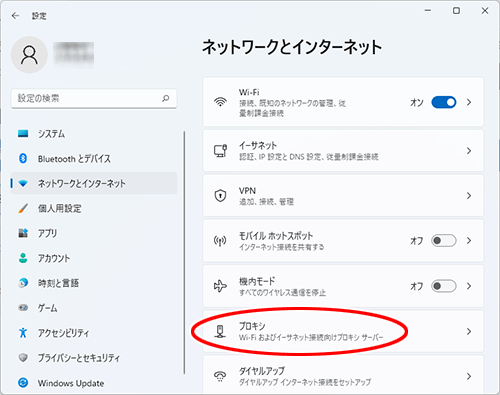Image resolution: width=500 pixels, height=395 pixels.
Task: Open VPN settings chevron arrow
Action: [x=469, y=196]
